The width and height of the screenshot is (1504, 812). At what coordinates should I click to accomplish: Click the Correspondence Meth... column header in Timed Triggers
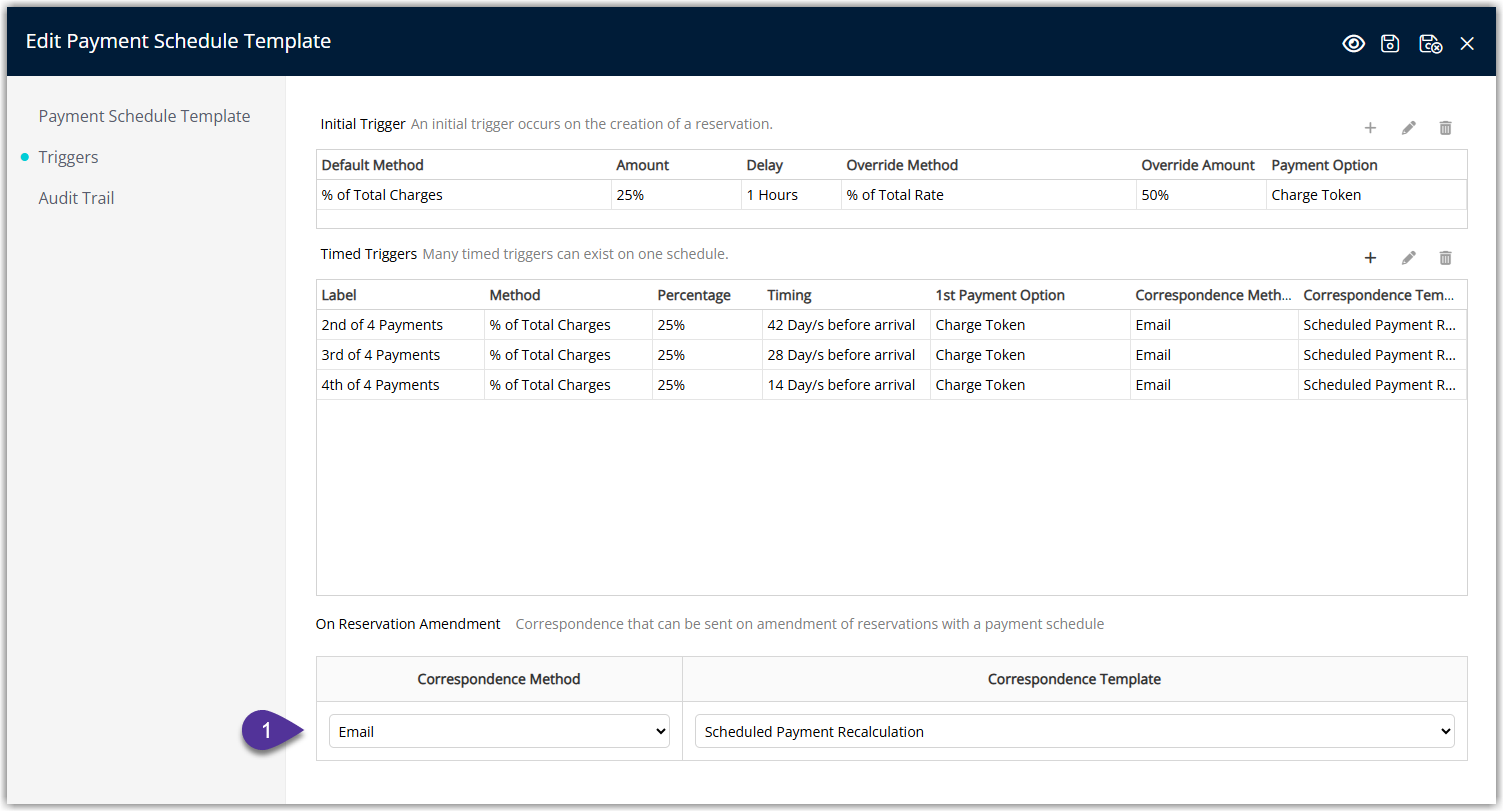(x=1214, y=295)
